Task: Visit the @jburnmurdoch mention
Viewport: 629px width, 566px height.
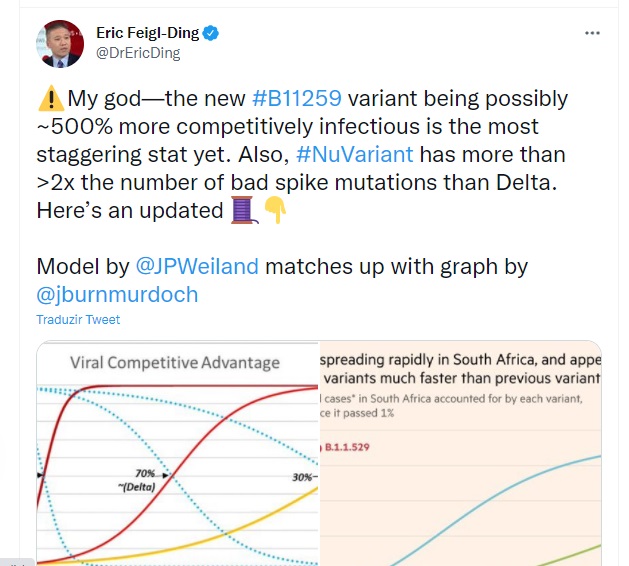Action: click(117, 295)
